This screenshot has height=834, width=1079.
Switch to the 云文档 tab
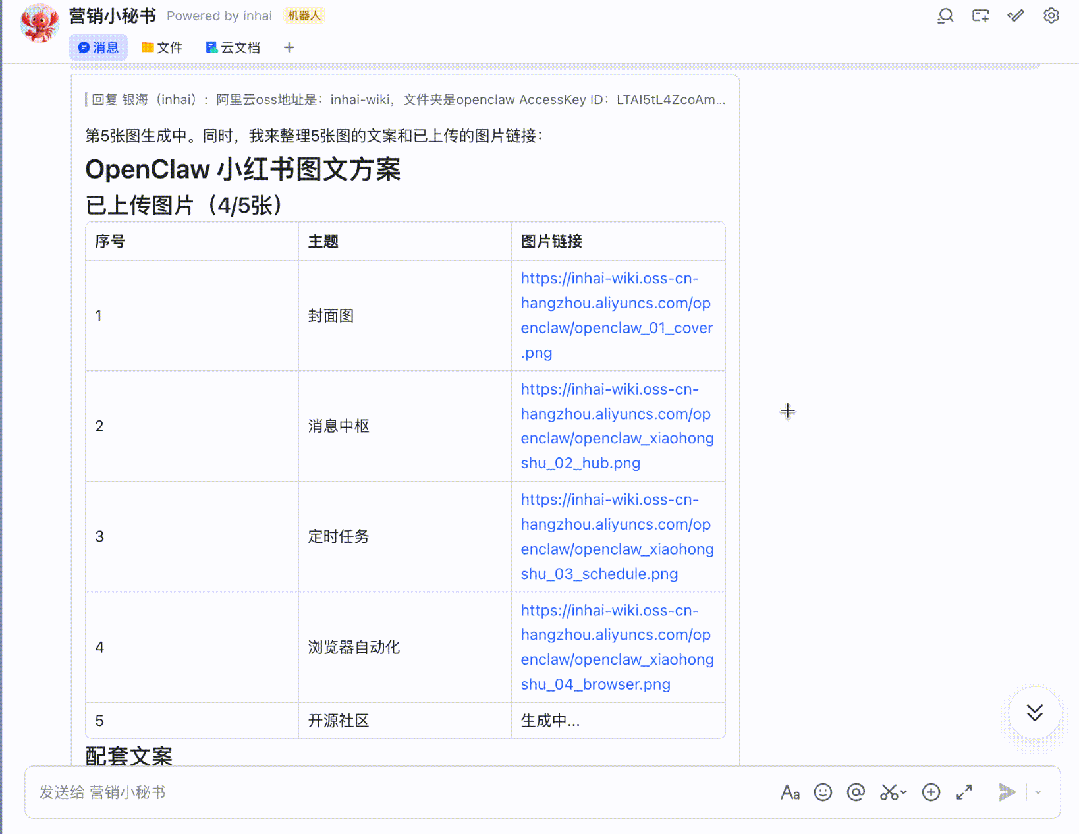point(233,47)
